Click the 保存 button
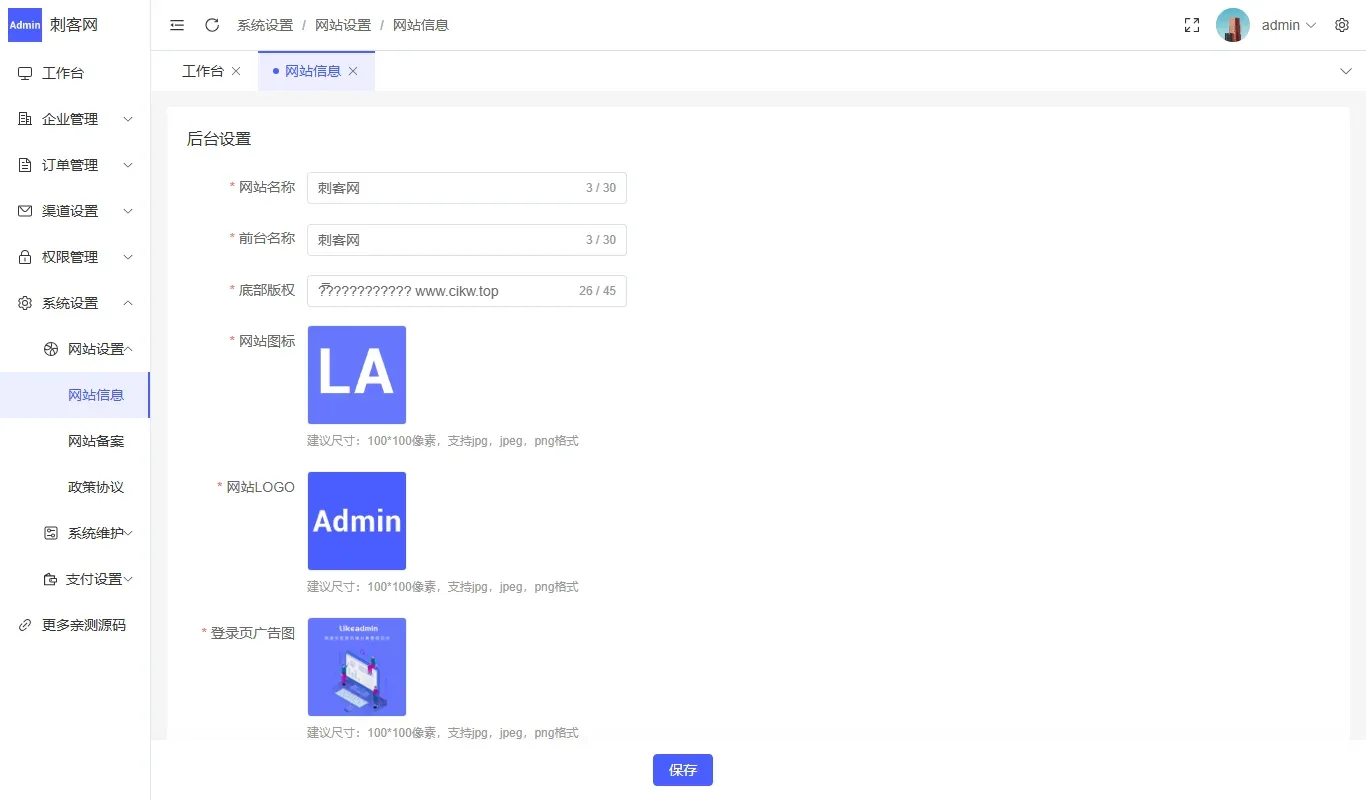Image resolution: width=1366 pixels, height=800 pixels. point(683,770)
